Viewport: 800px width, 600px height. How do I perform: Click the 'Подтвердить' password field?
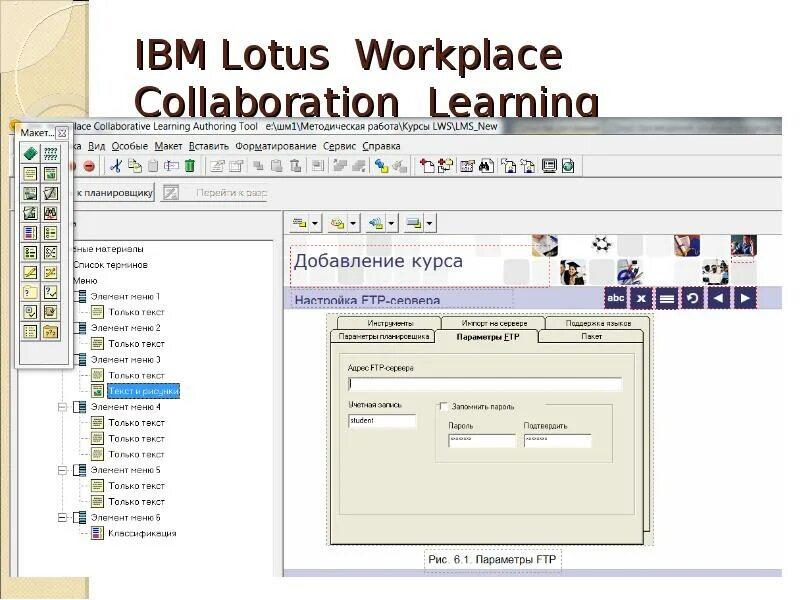point(558,440)
